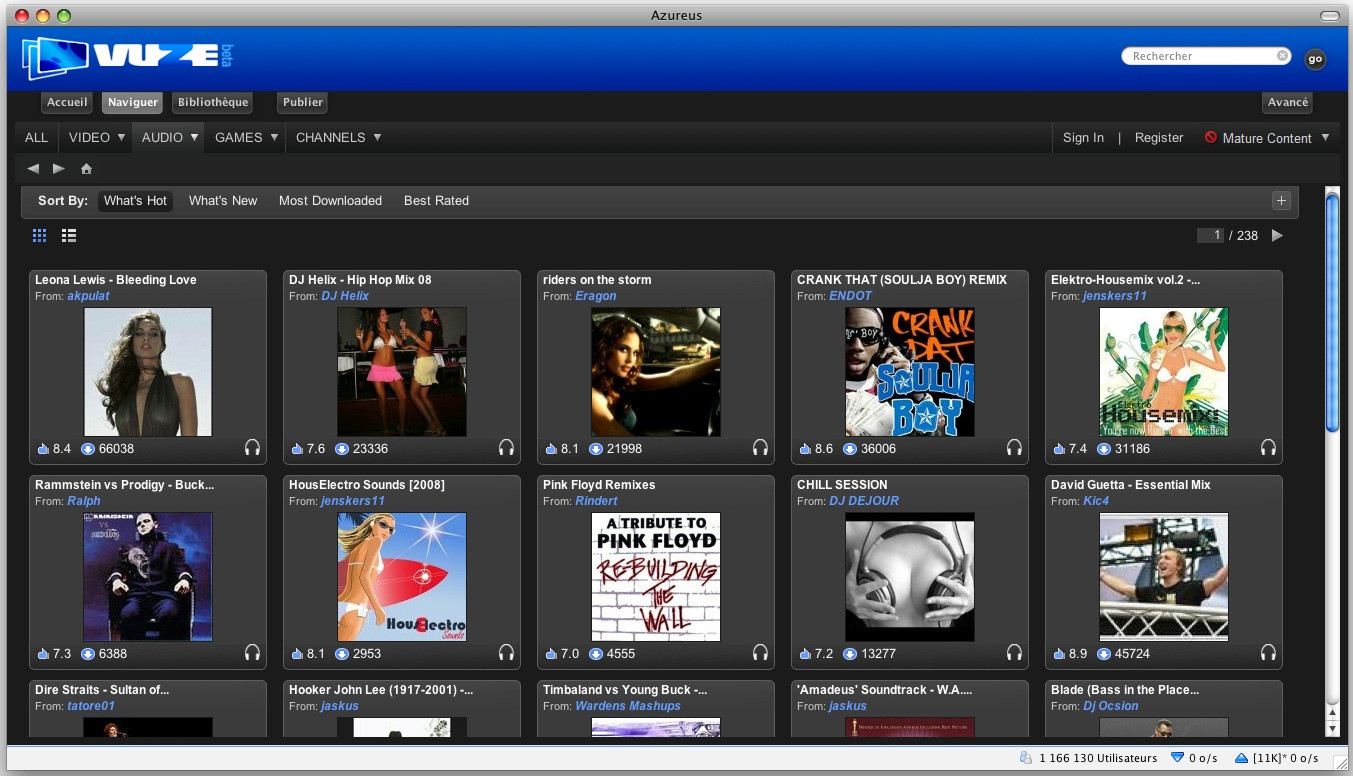Sort by What's New
The image size is (1353, 776).
point(223,201)
